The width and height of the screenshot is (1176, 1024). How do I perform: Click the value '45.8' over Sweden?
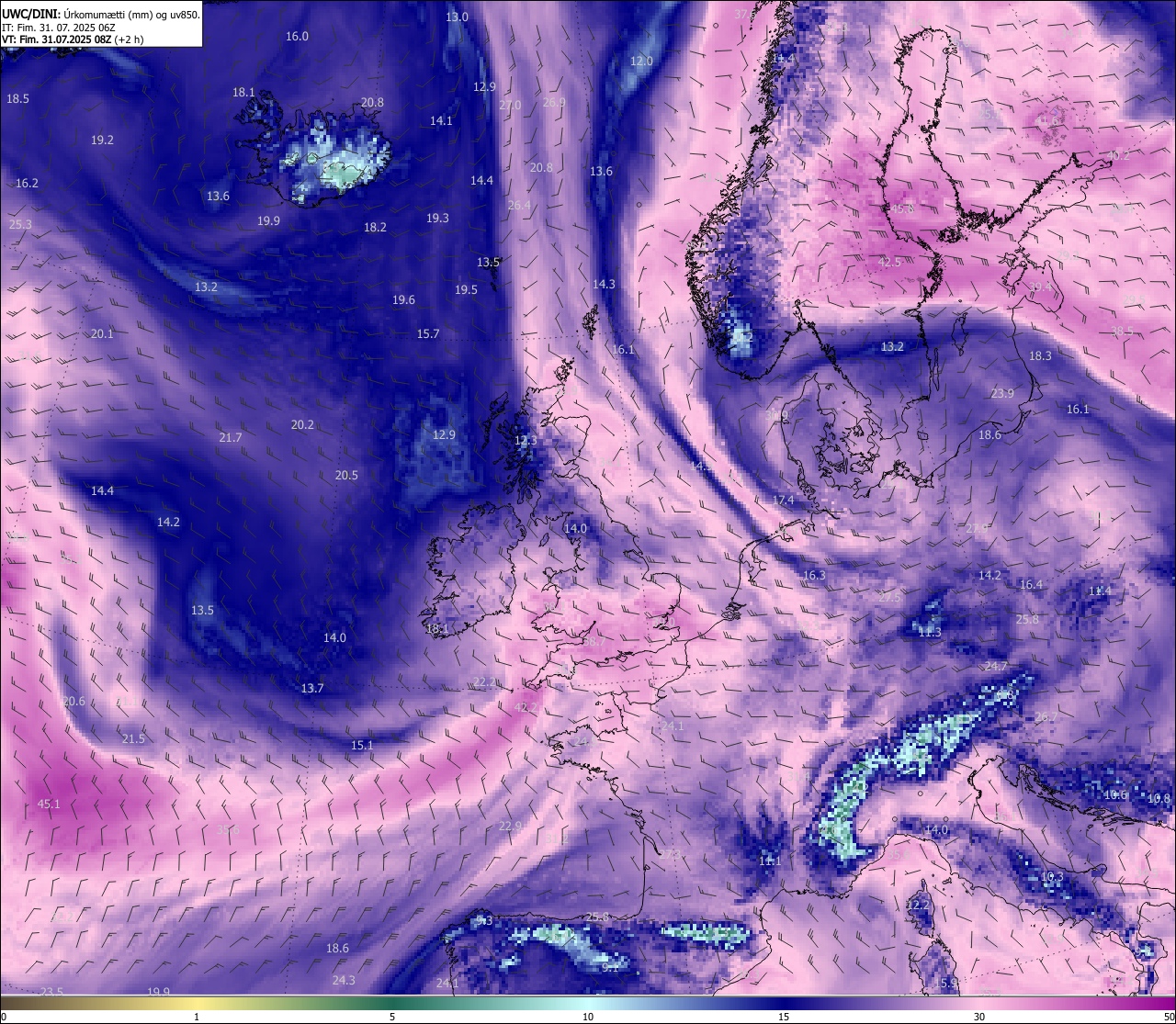903,208
